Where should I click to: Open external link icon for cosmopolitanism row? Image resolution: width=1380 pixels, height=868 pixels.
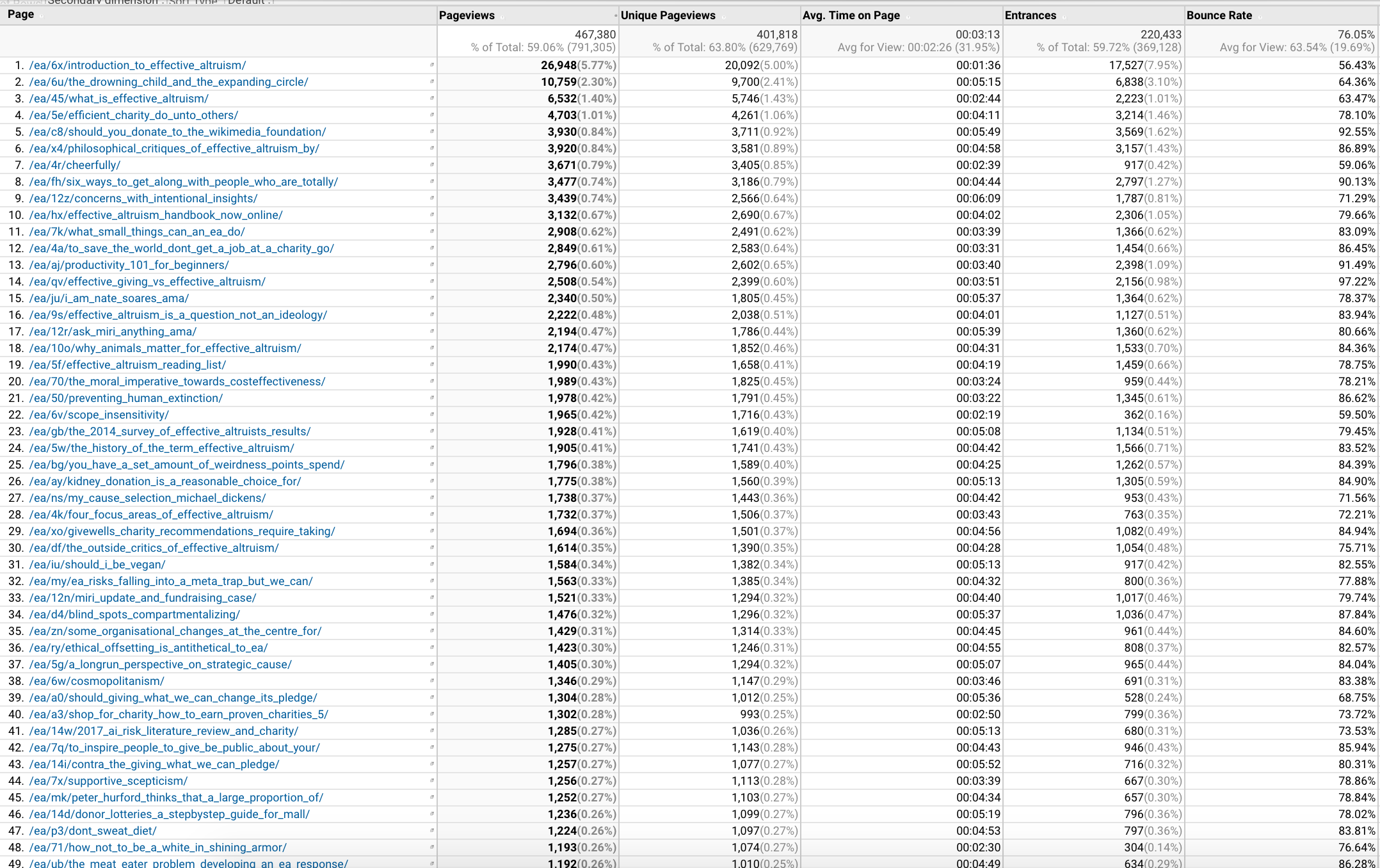432,681
